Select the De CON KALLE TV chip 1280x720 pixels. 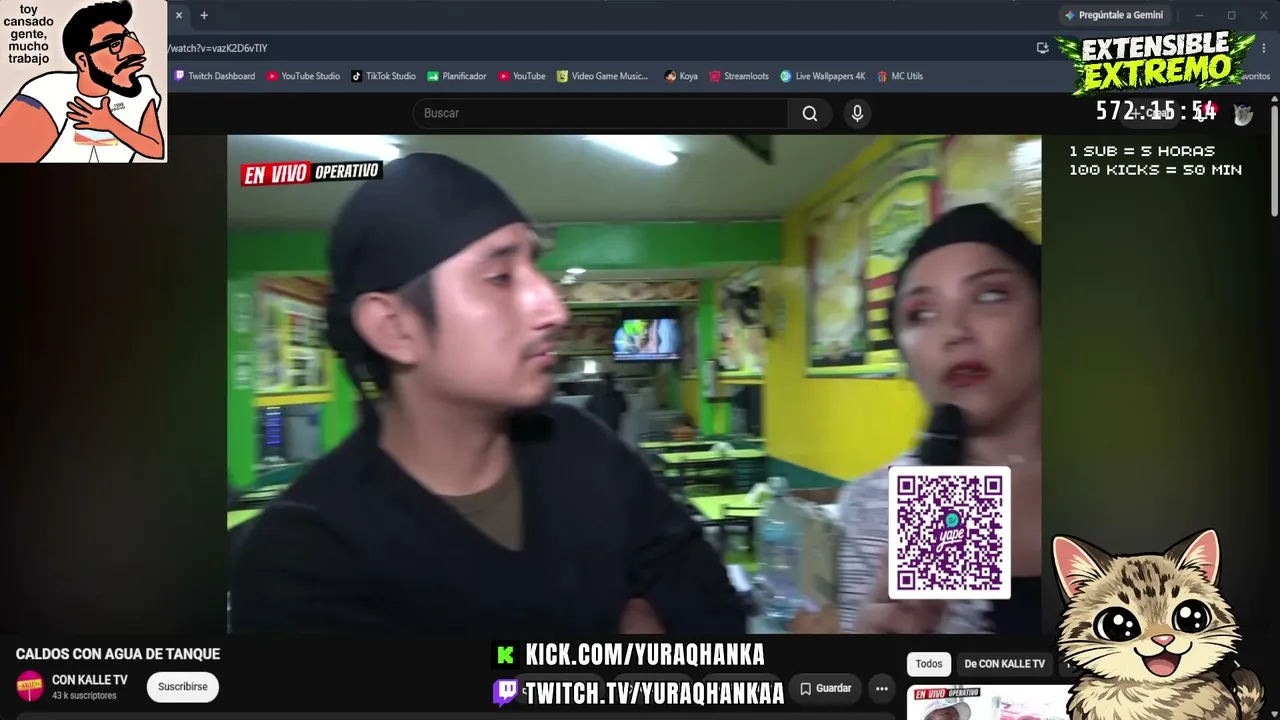1004,664
